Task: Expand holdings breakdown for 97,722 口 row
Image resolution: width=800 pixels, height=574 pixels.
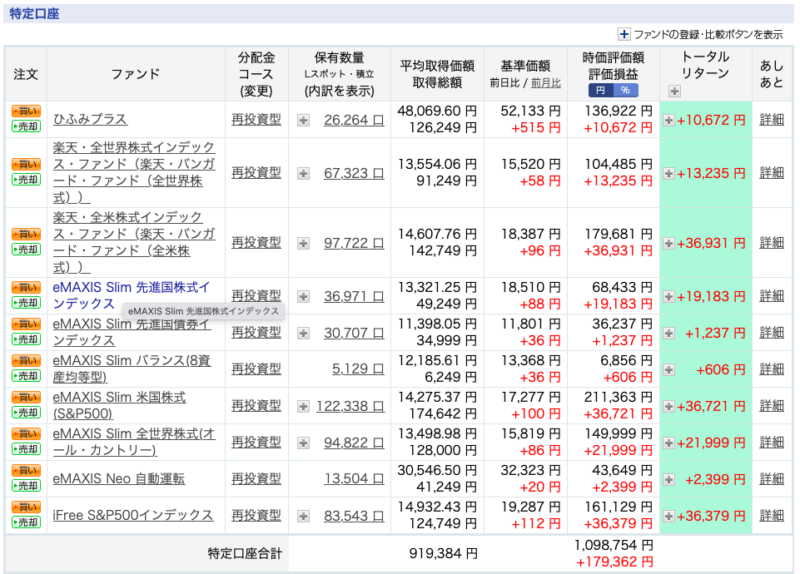Action: tap(304, 243)
